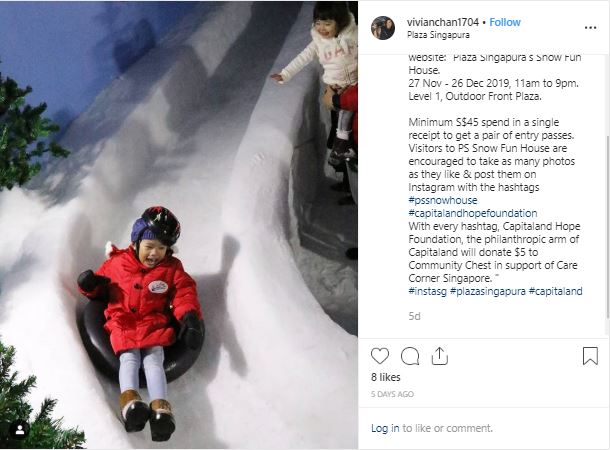View the 8 likes list
This screenshot has height=450, width=610.
(386, 377)
